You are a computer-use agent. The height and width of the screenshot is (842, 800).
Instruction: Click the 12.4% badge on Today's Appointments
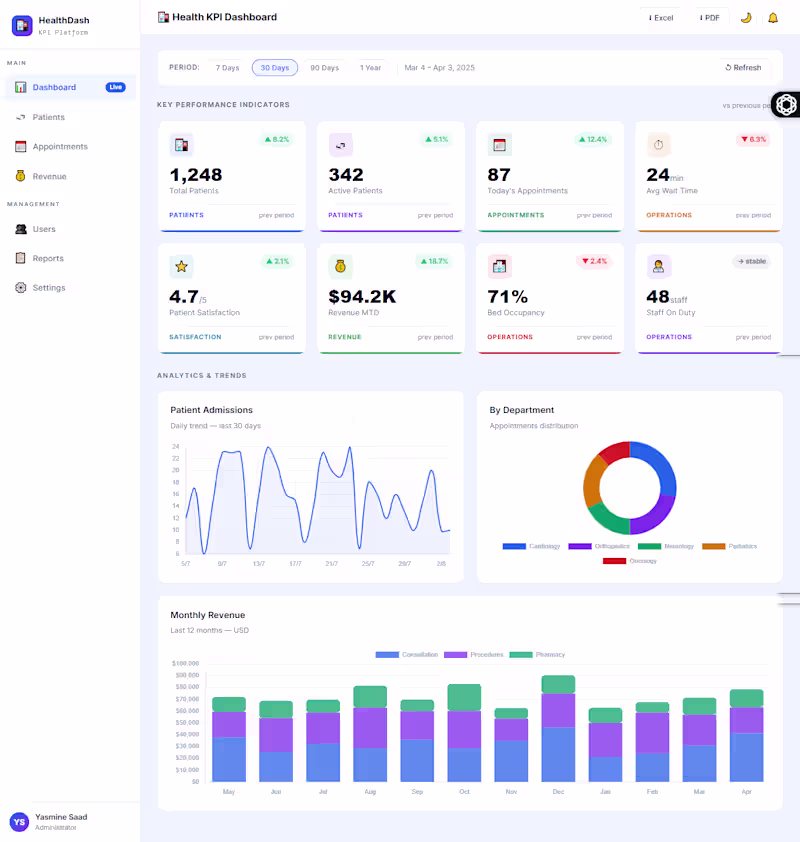(x=593, y=139)
